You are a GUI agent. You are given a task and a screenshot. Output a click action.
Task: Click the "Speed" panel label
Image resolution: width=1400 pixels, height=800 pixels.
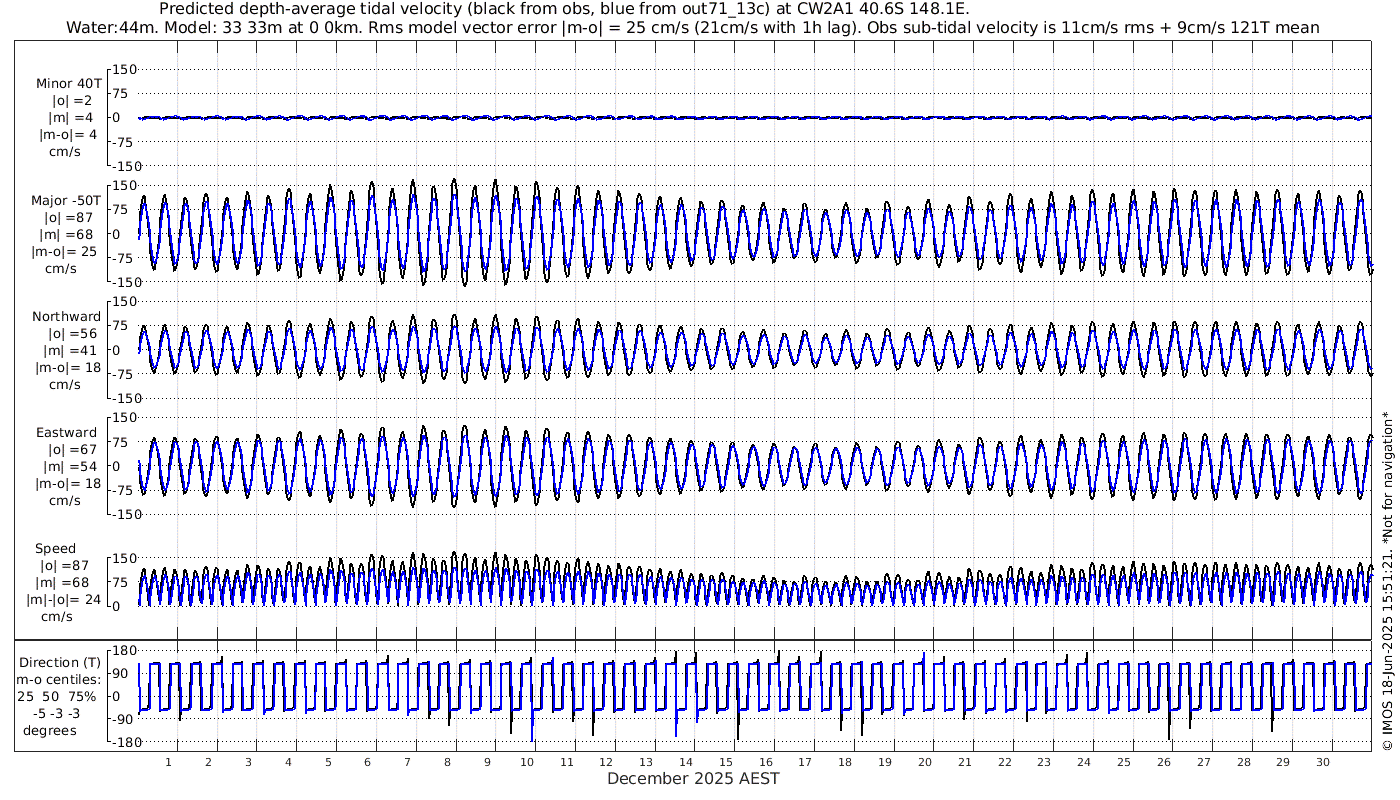point(55,549)
